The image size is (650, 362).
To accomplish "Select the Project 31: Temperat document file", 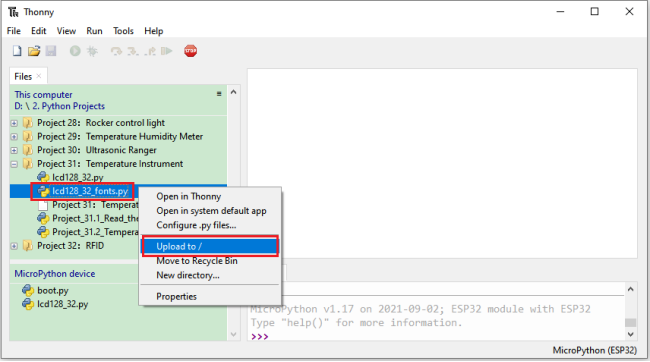I will (x=95, y=205).
